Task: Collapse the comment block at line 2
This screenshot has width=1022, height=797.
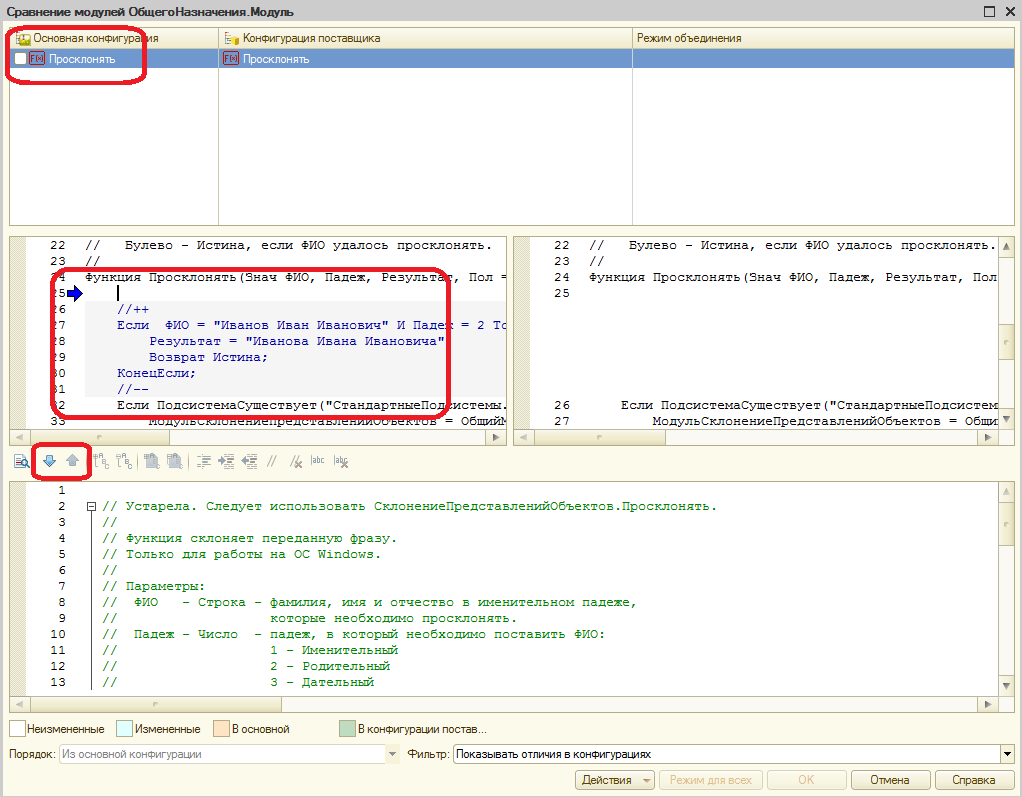Action: coord(91,506)
